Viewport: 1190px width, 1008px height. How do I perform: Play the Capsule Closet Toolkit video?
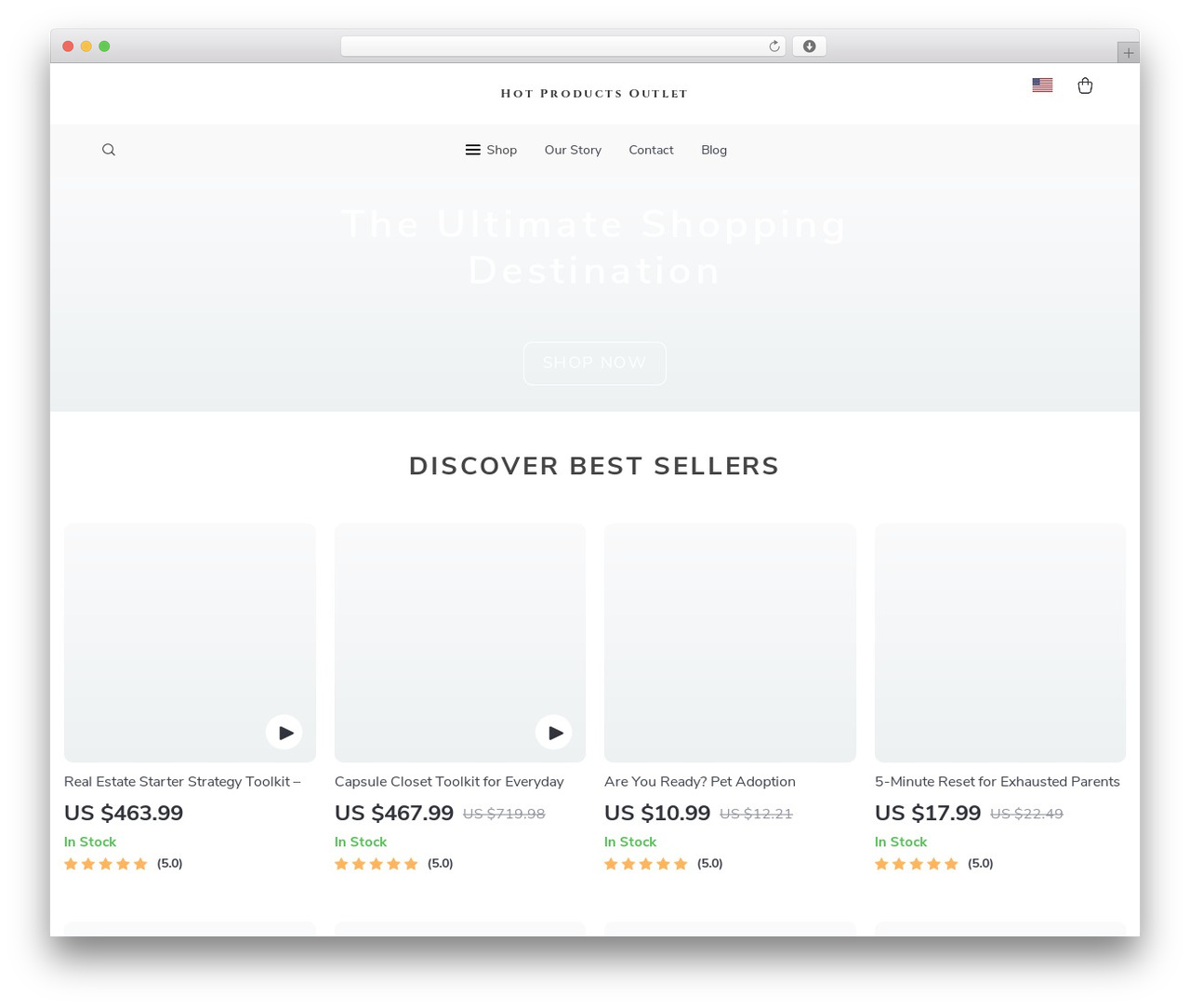554,733
